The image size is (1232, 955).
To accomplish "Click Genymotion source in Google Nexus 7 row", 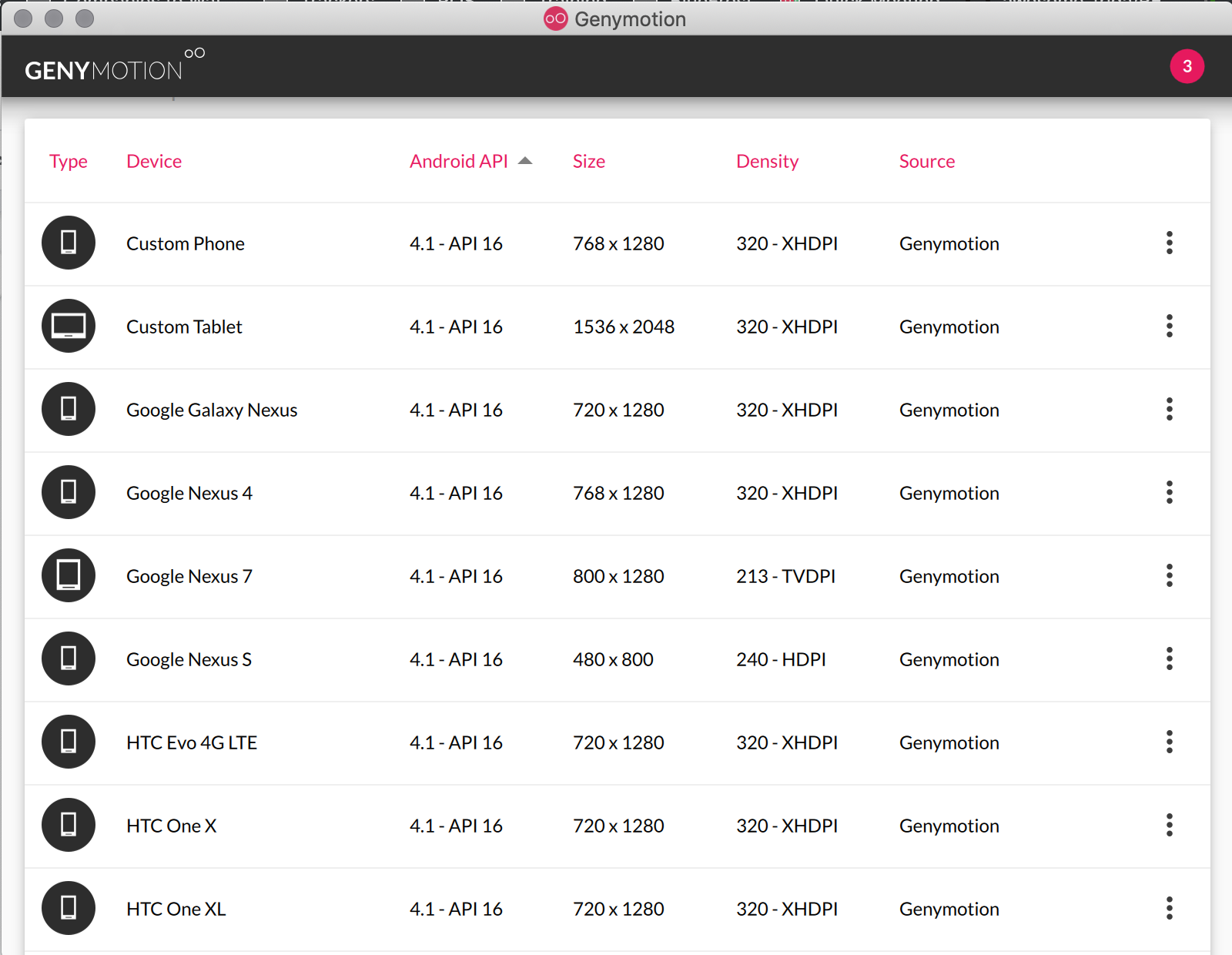I will [x=949, y=576].
